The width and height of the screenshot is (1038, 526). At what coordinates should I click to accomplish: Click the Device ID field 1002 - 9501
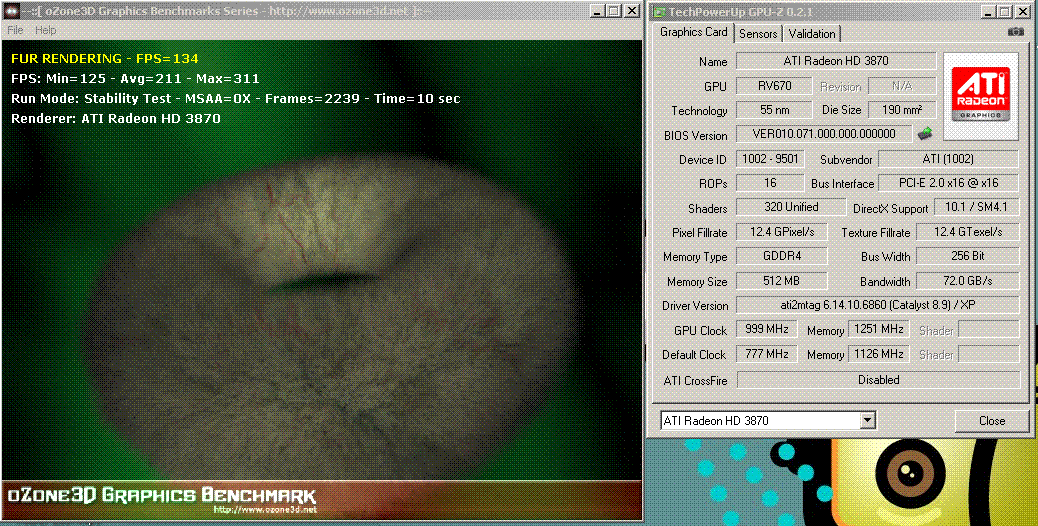click(x=770, y=159)
